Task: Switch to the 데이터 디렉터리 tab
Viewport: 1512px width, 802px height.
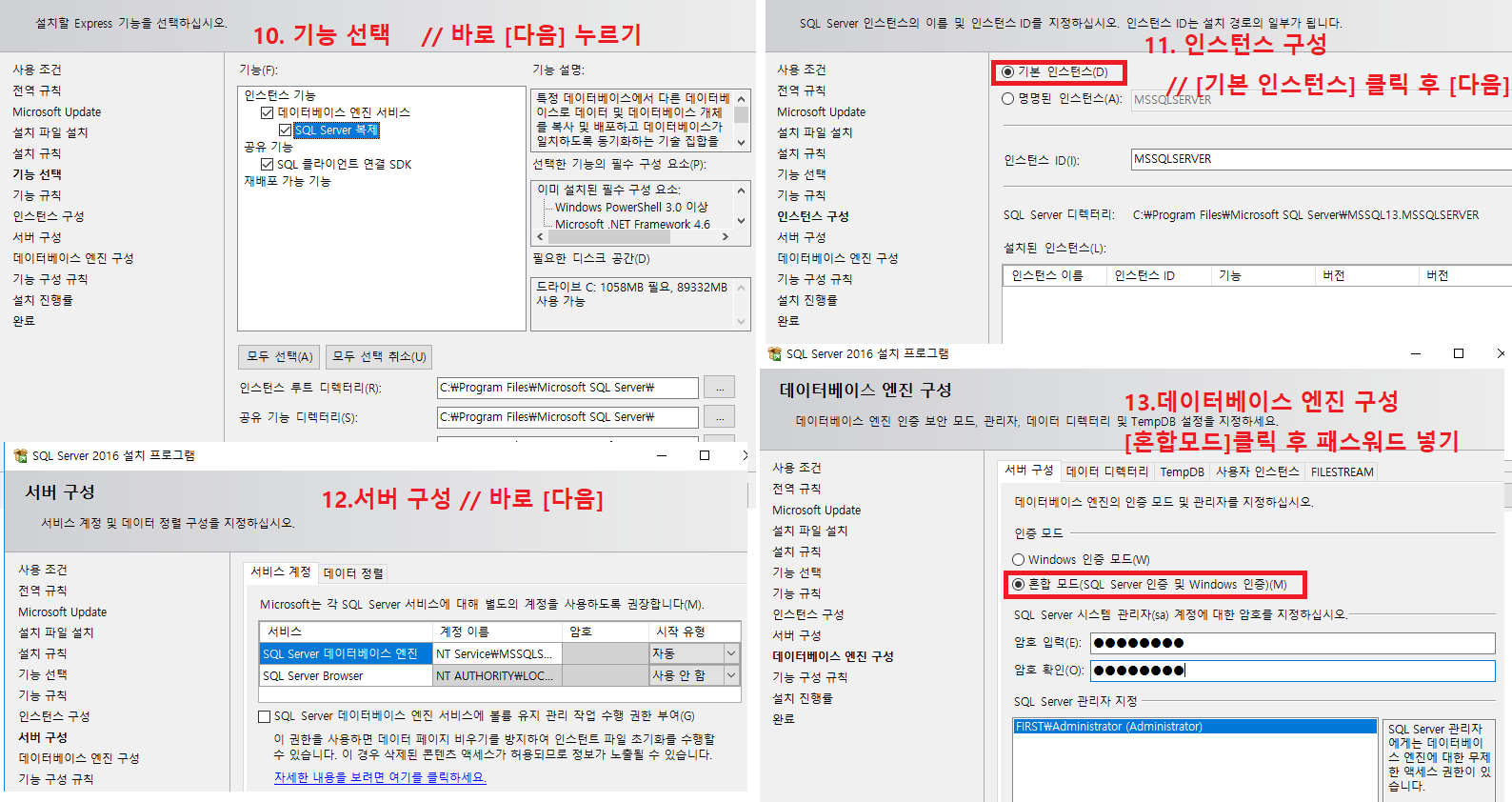Action: [1106, 471]
